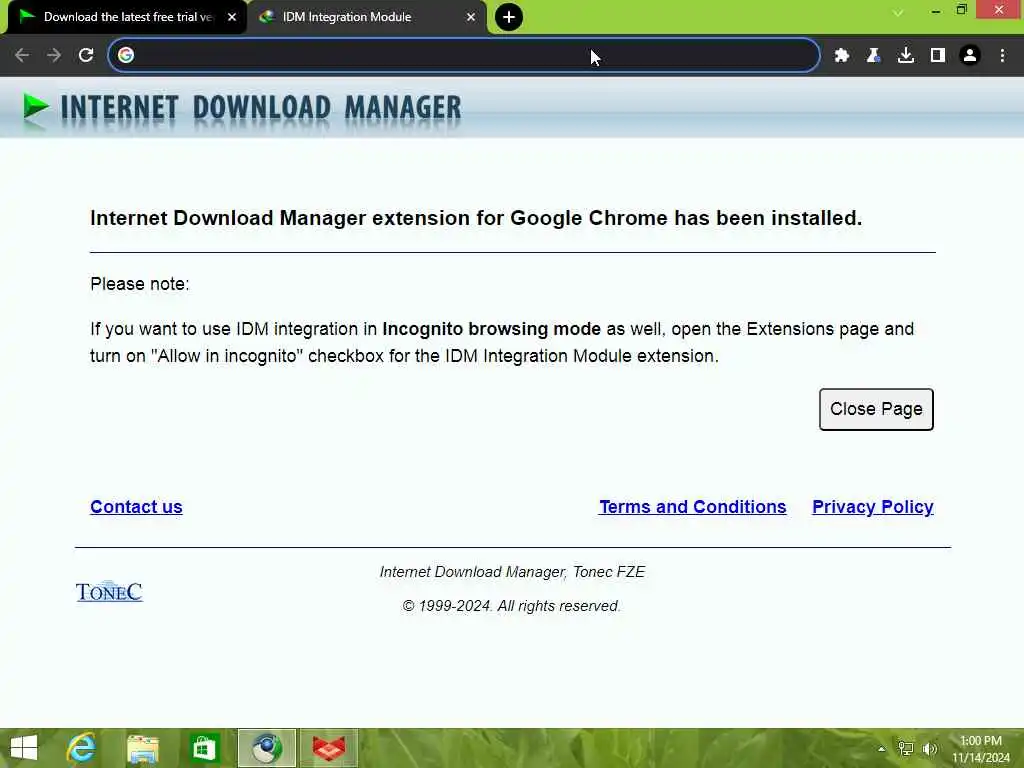Close the Download latest free trial tab
This screenshot has width=1024, height=768.
click(x=232, y=17)
